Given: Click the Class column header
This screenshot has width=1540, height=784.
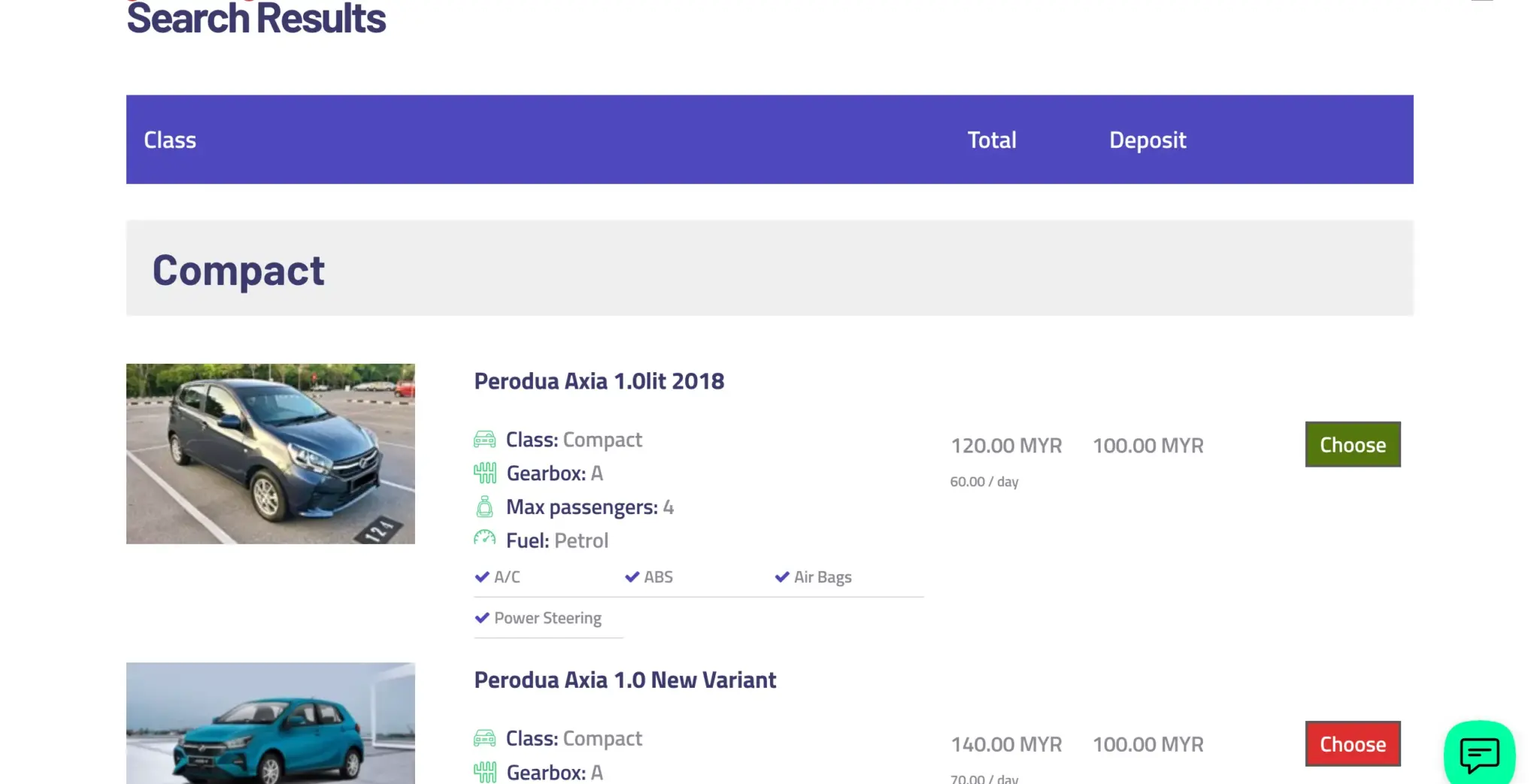Looking at the screenshot, I should tap(170, 140).
